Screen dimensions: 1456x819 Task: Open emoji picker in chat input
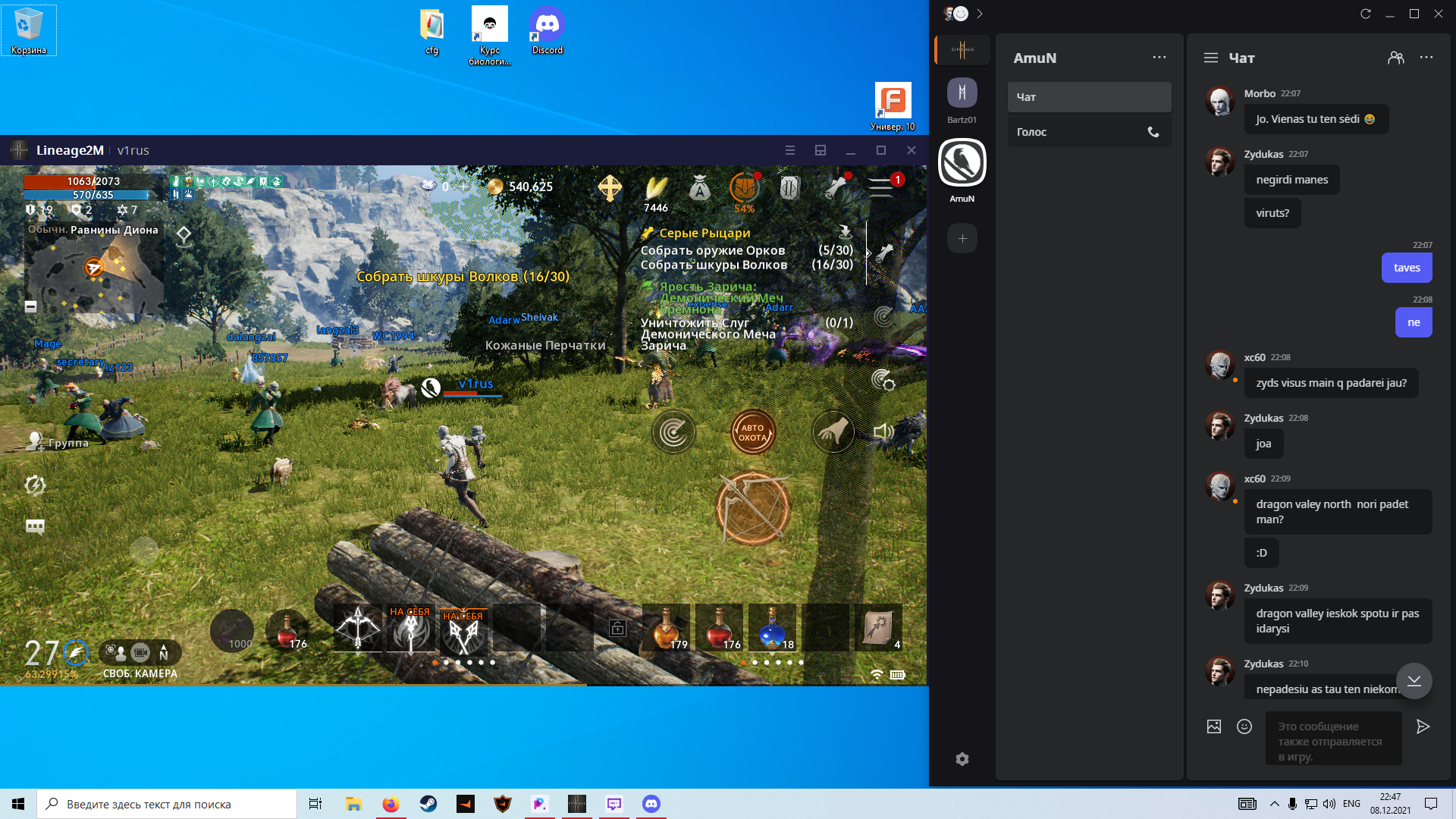click(1244, 726)
